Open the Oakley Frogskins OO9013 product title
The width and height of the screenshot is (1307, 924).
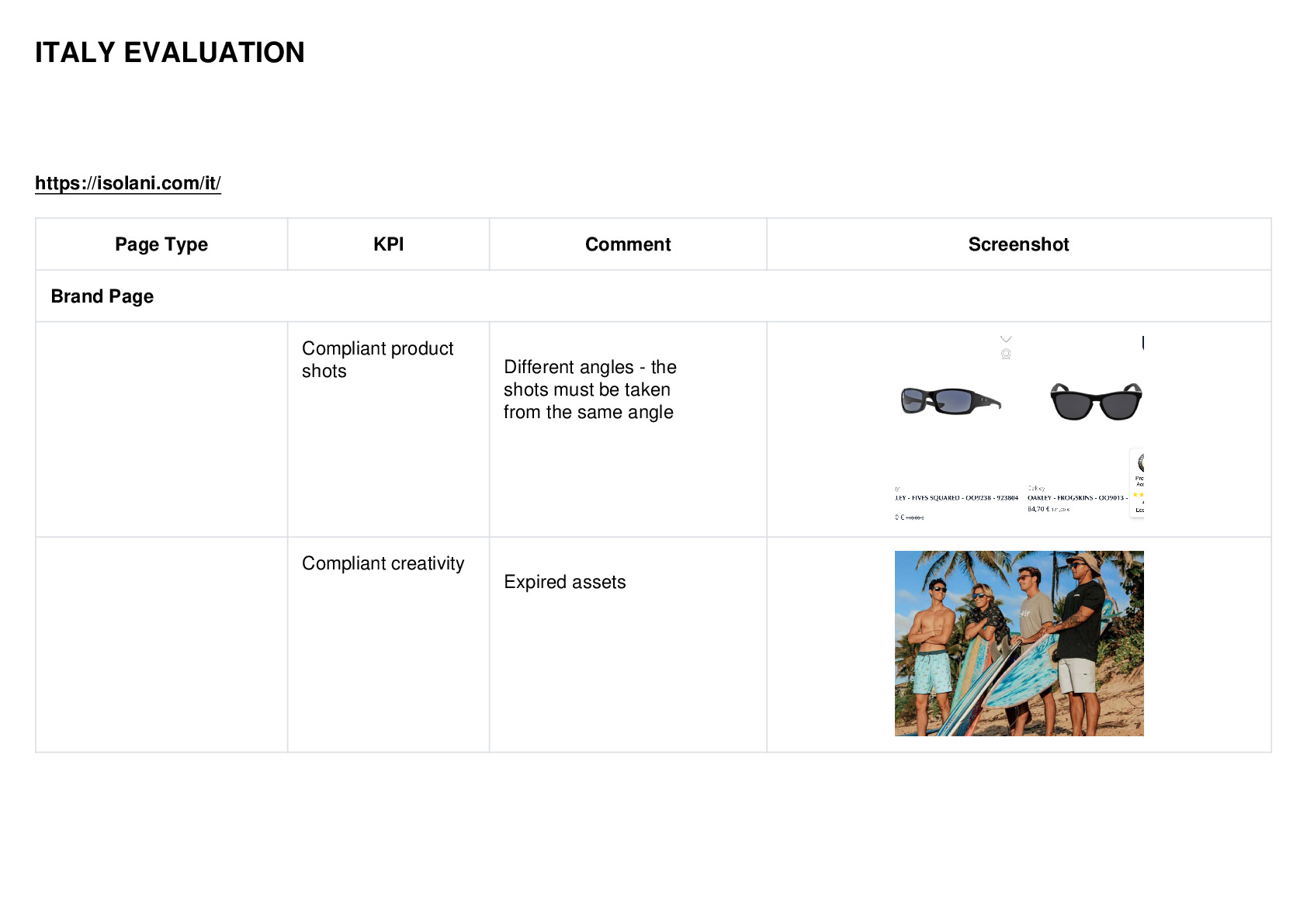click(x=1077, y=498)
